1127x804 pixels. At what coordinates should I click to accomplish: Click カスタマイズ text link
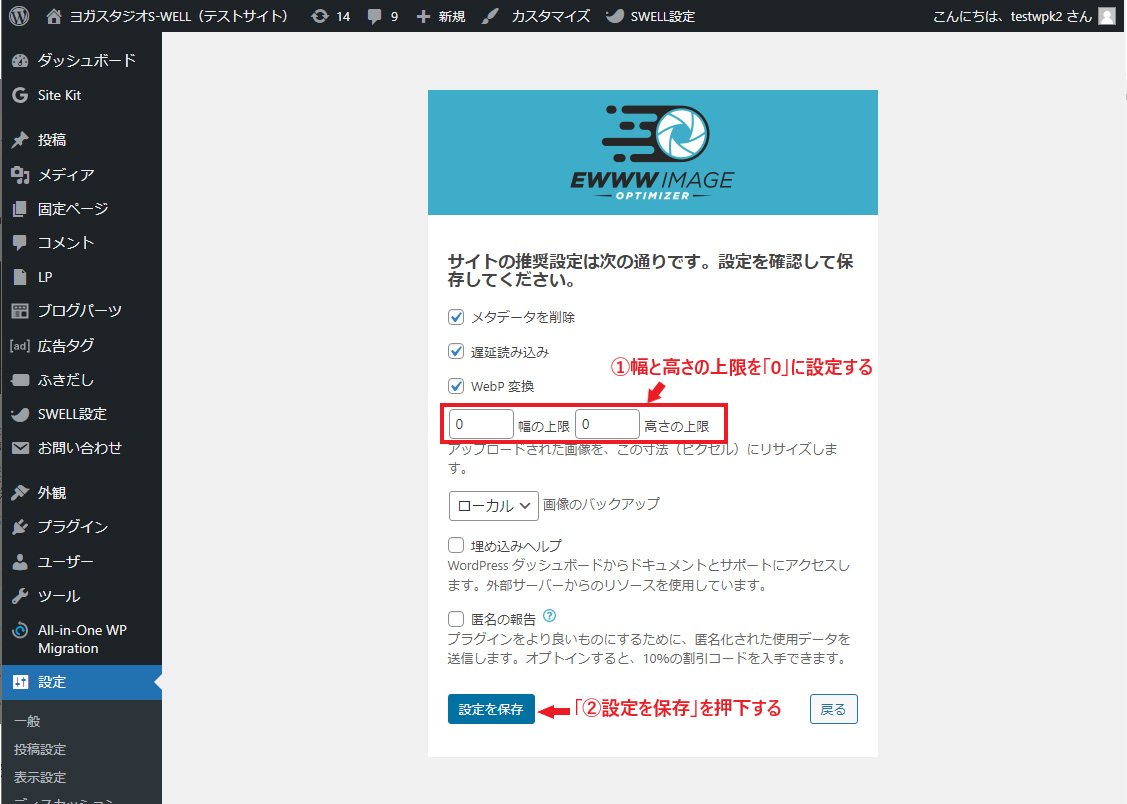(551, 16)
